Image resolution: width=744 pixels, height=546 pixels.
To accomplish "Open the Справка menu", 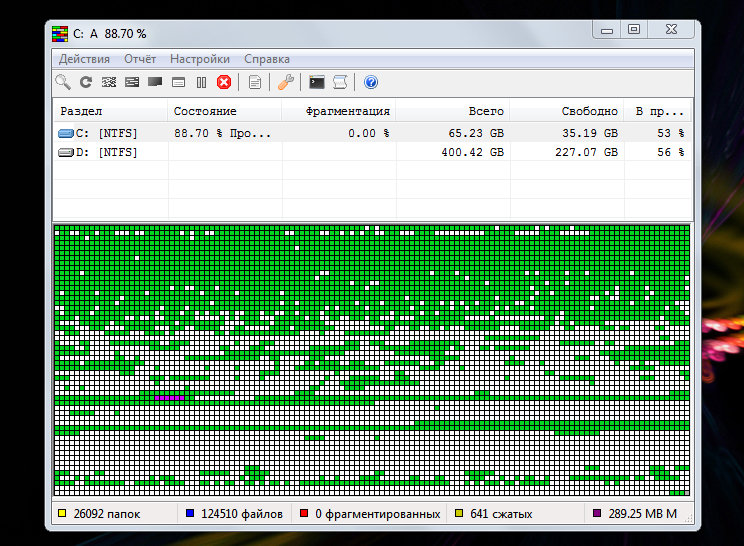I will (267, 59).
